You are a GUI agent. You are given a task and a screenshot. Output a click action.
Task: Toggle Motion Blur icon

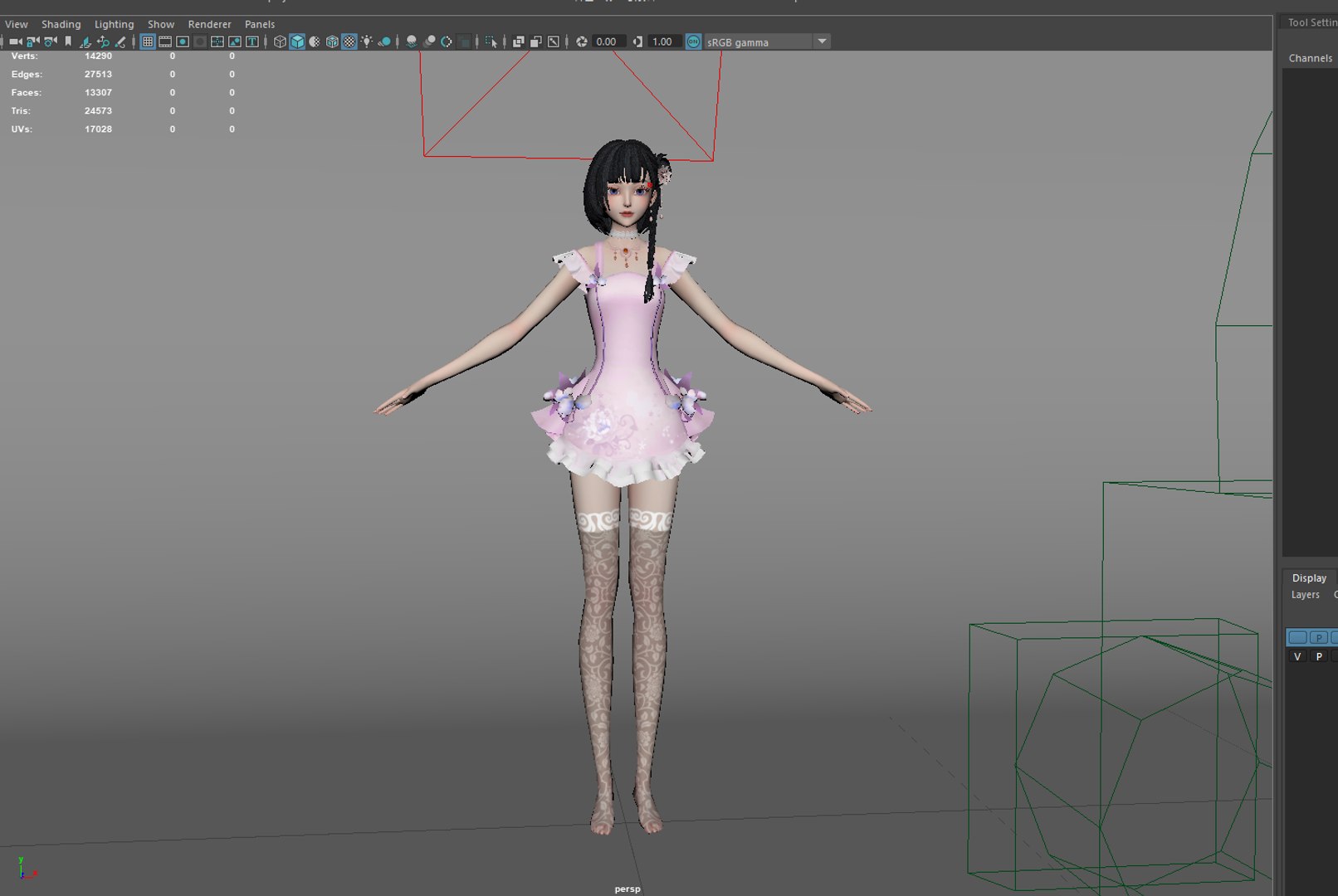(x=429, y=41)
